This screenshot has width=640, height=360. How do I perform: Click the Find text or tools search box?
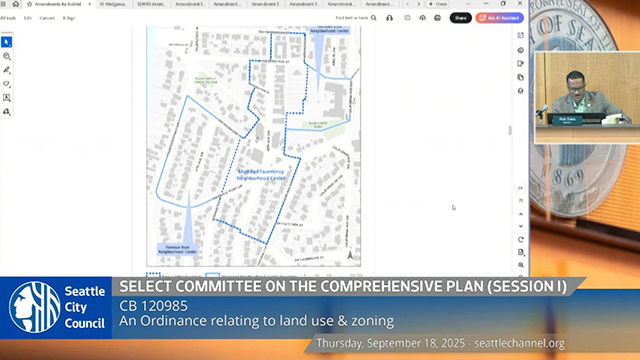coord(356,18)
